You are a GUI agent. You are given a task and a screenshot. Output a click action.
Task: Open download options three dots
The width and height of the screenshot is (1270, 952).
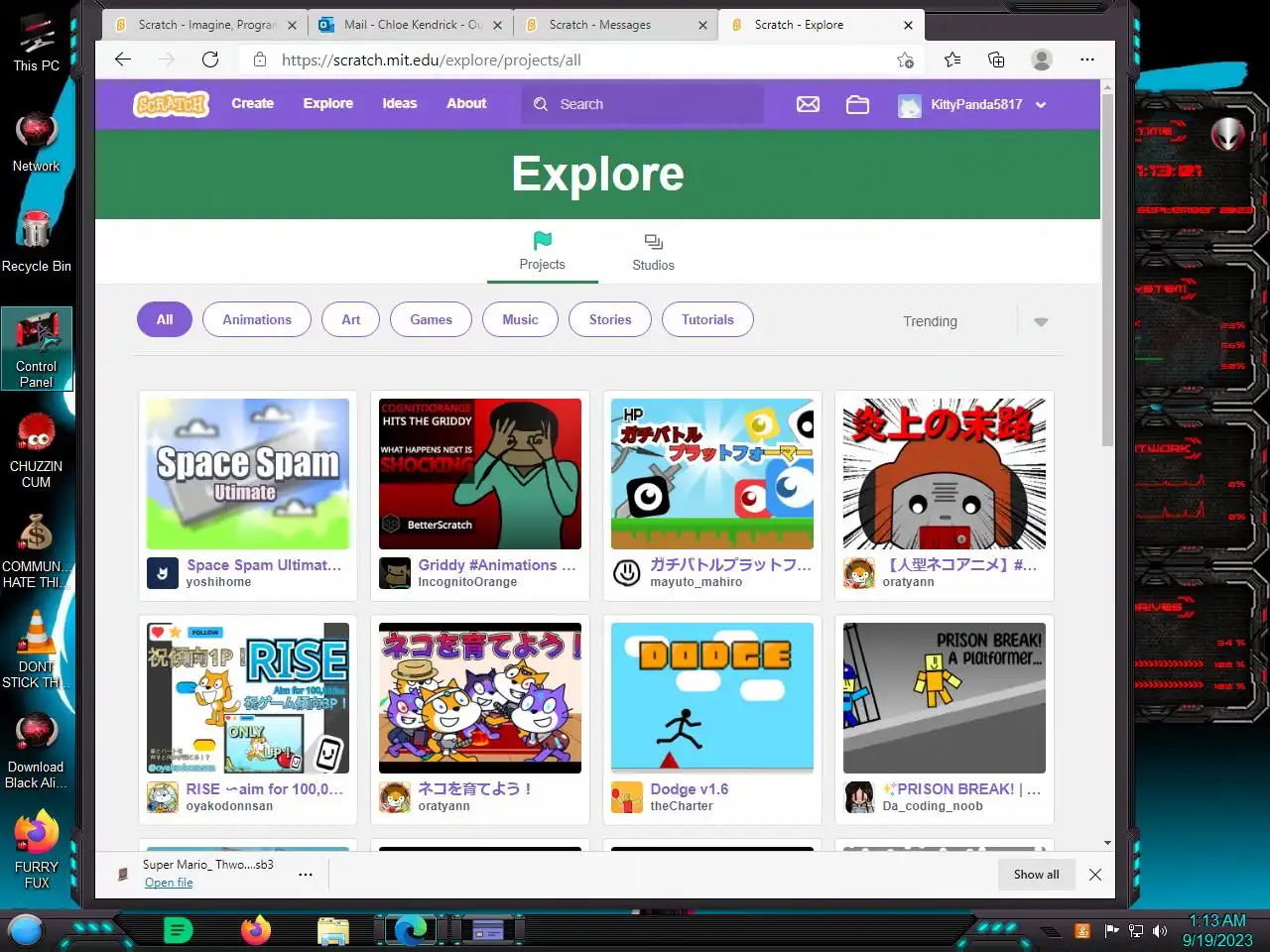306,874
